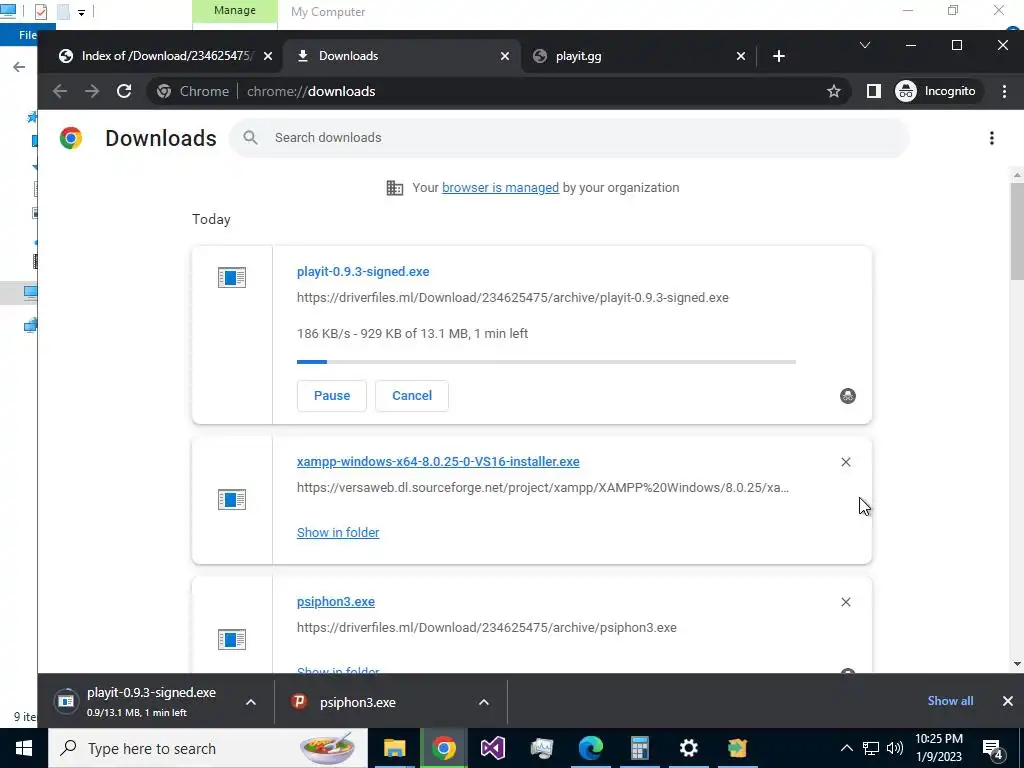Open the tab search chevron dropdown
1024x768 pixels.
tap(865, 45)
